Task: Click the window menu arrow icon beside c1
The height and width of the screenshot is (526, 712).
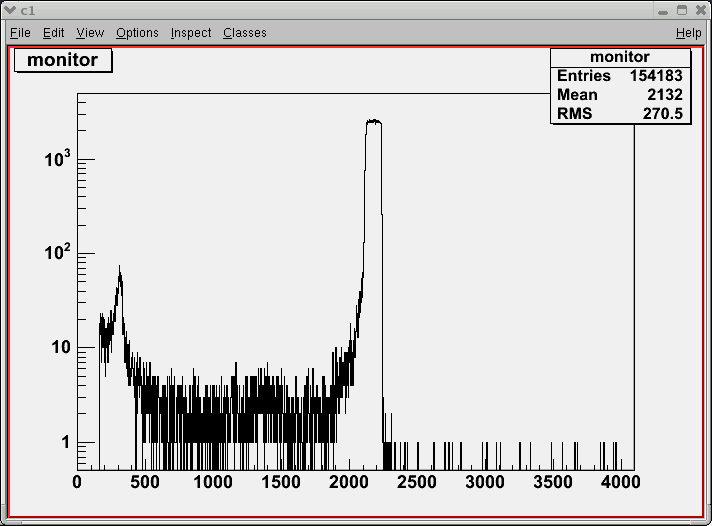Action: click(10, 10)
